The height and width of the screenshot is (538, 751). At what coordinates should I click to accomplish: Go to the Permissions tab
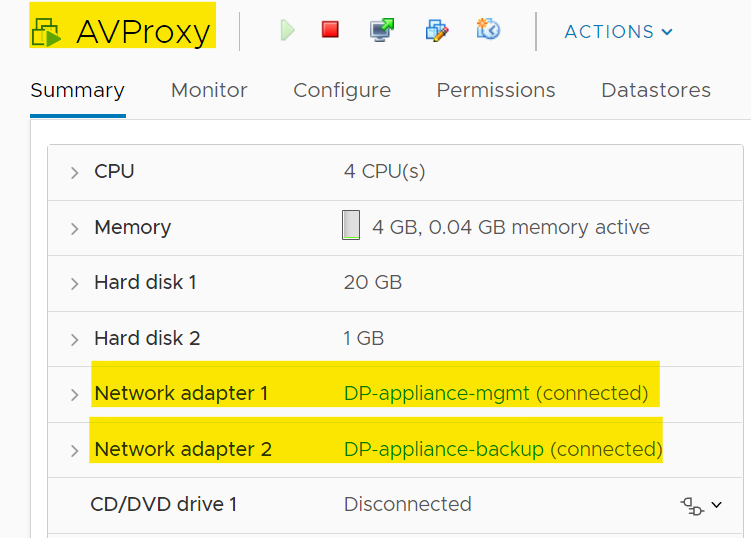point(496,90)
